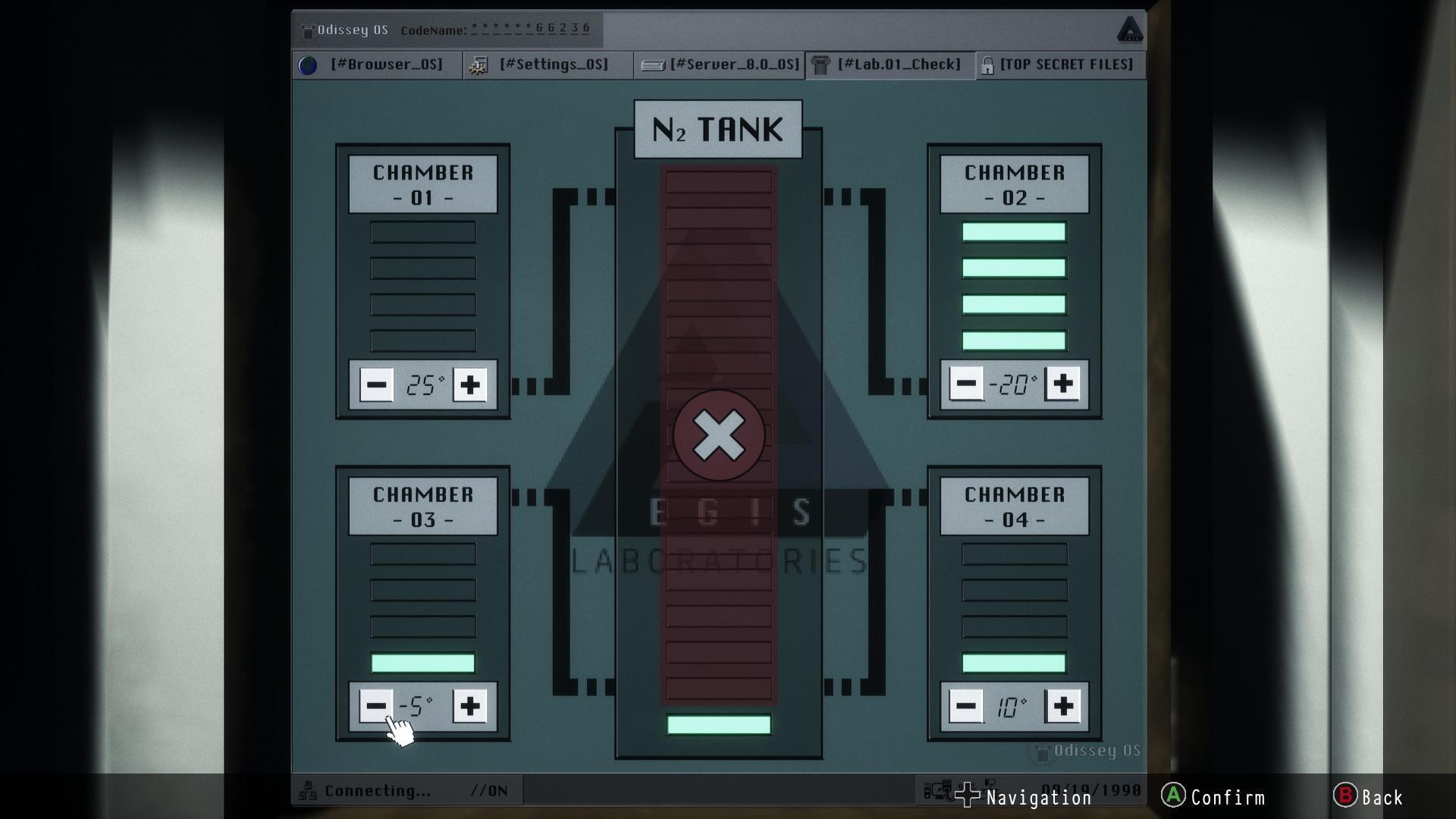Screen dimensions: 1456x819
Task: Click the Back B button prompt
Action: pos(1369,797)
